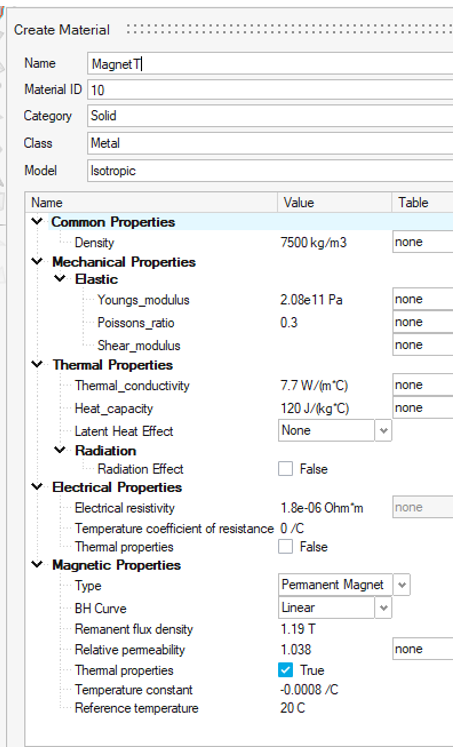
Task: Enable the Radiation Effect checkbox
Action: (286, 468)
